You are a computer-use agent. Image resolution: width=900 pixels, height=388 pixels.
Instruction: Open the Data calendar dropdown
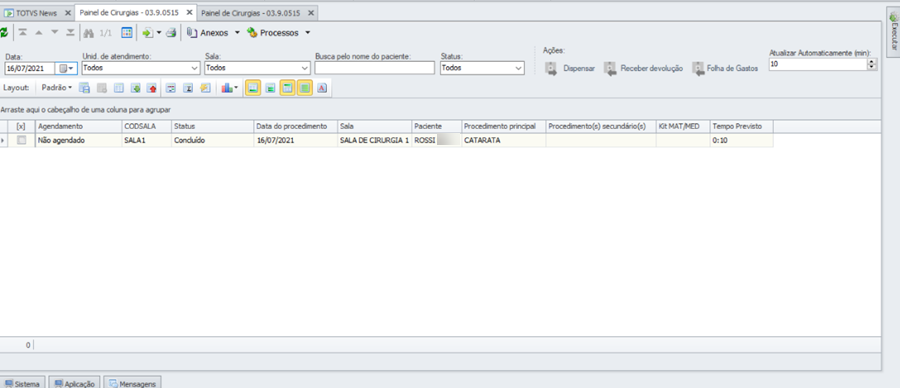(x=67, y=68)
